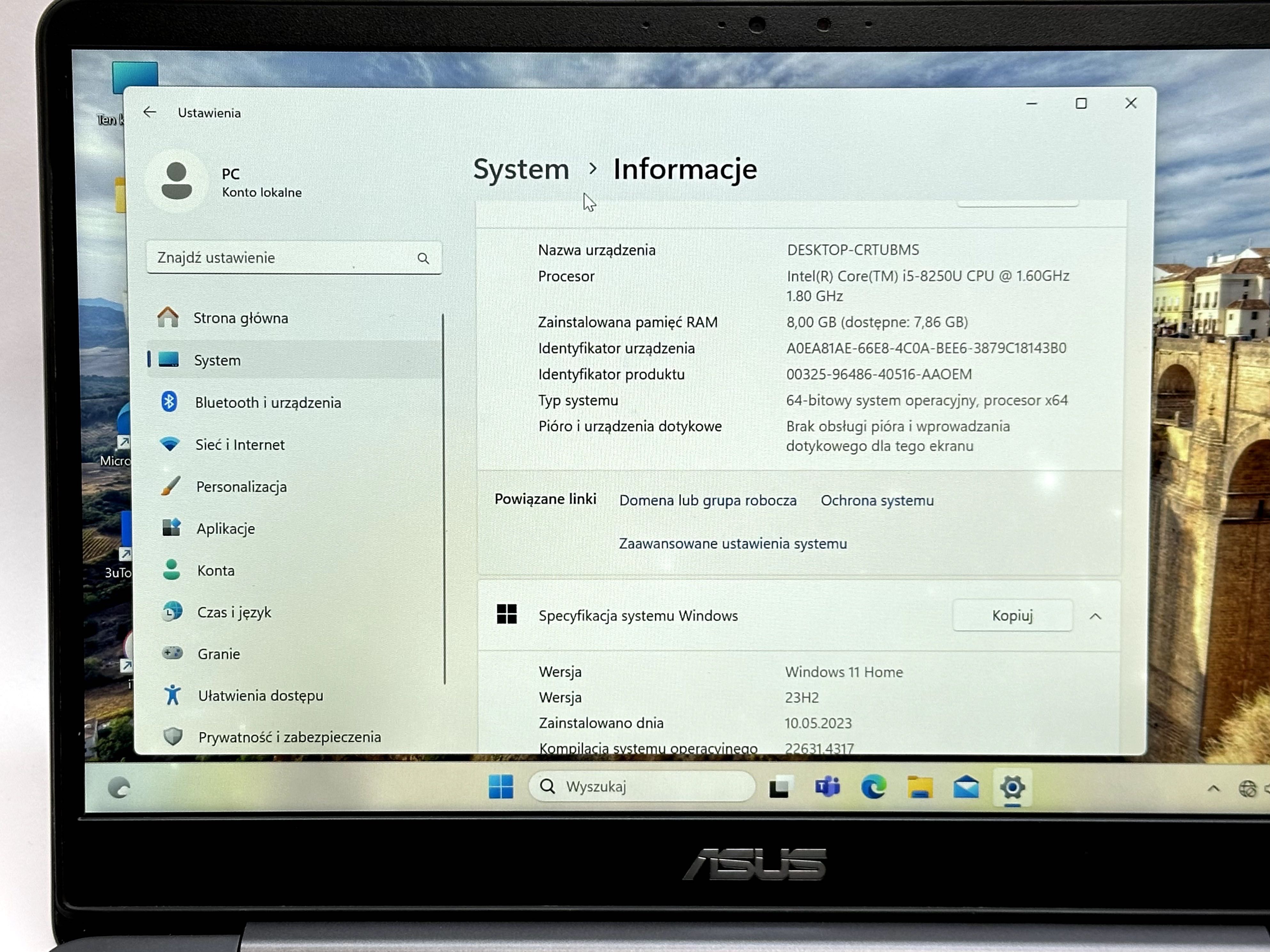
Task: Maximize the Ustawienia window
Action: (x=1081, y=103)
